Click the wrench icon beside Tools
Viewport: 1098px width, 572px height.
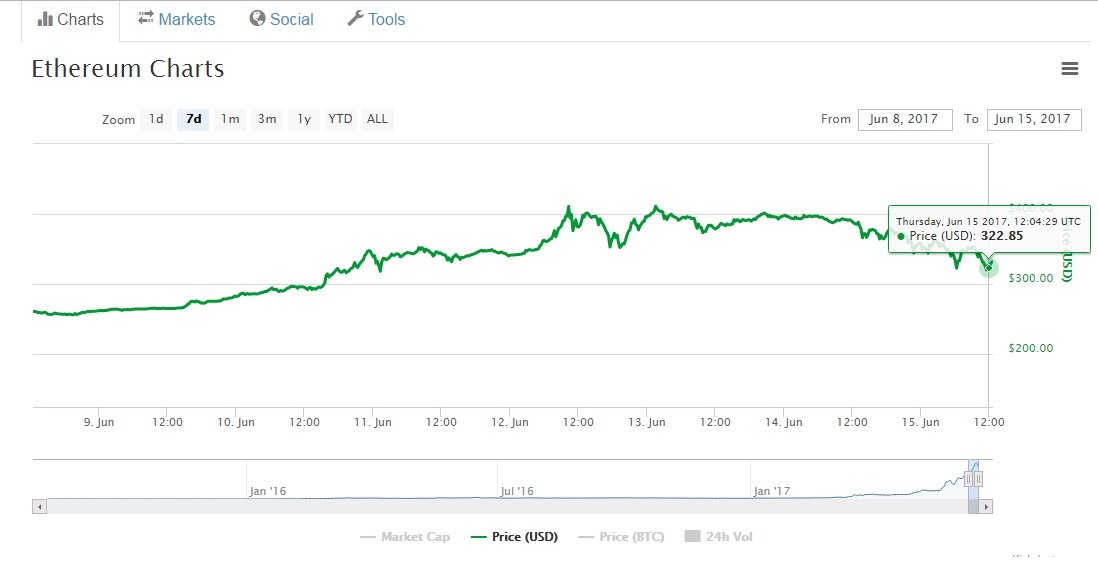pyautogui.click(x=355, y=19)
